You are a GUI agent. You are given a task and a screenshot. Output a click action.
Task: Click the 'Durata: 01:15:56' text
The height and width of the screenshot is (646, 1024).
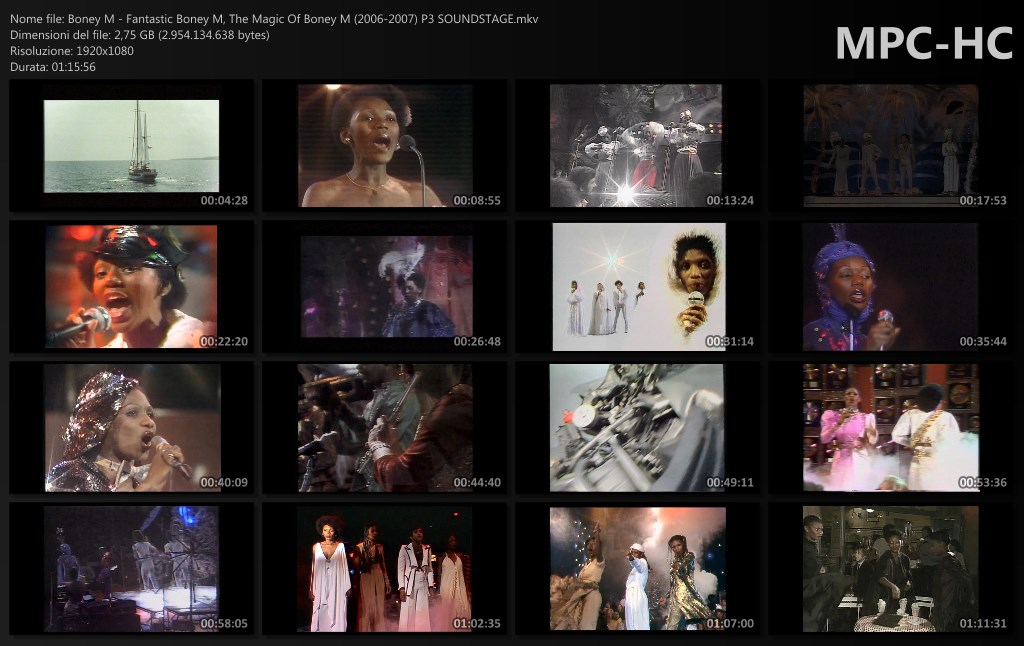(x=53, y=67)
